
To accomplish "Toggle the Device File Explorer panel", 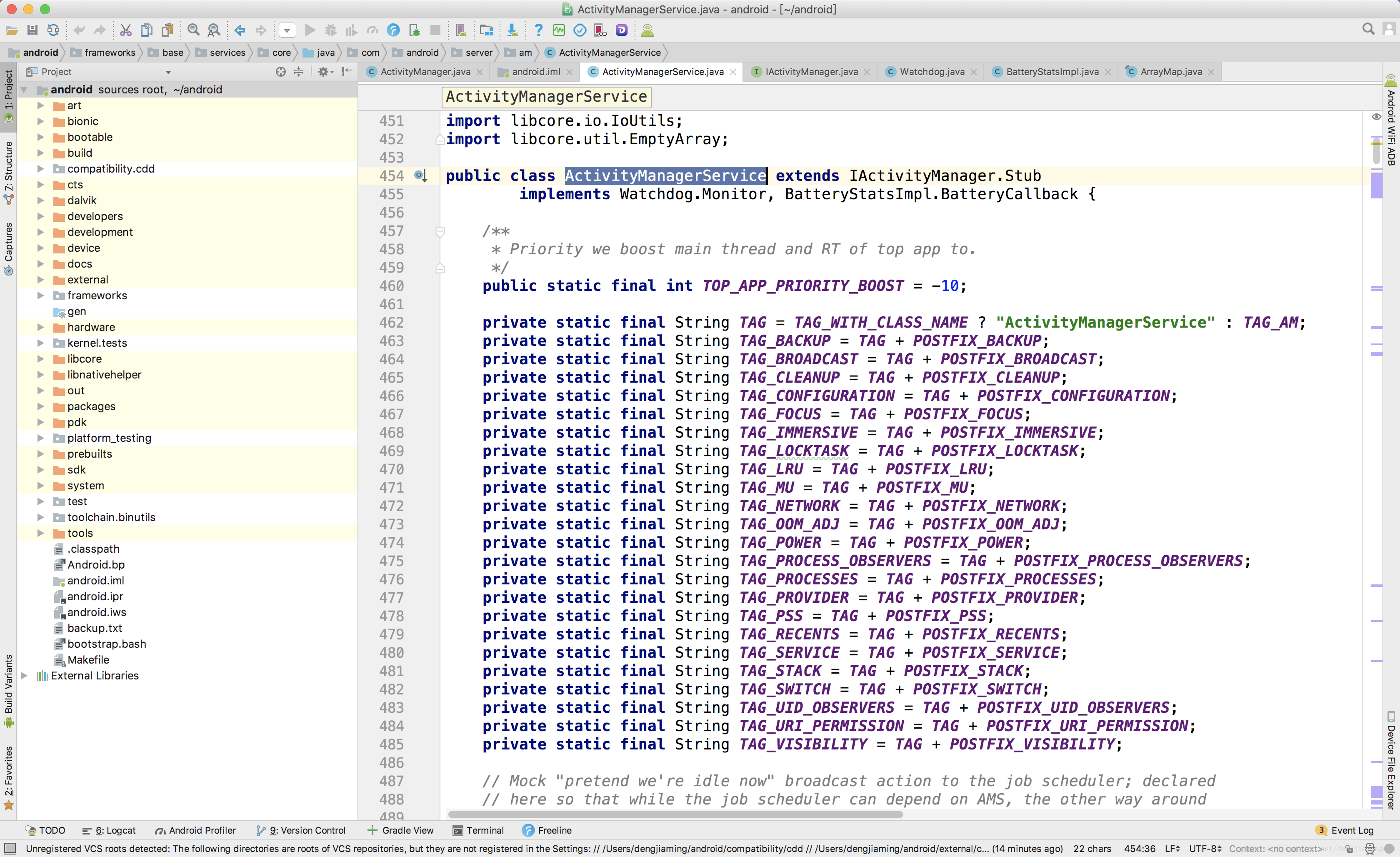I will coord(1391,760).
